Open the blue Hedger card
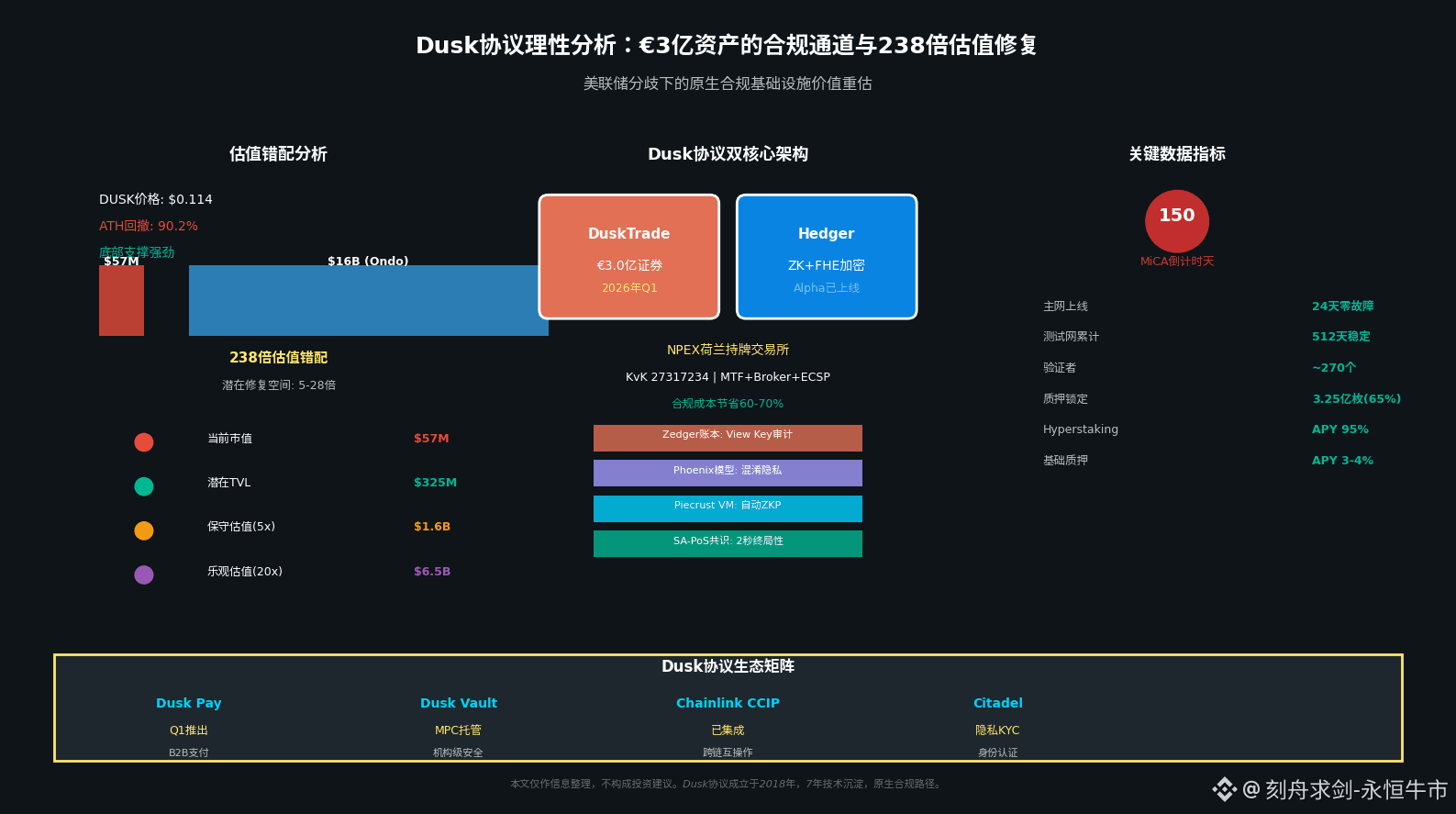The height and width of the screenshot is (814, 1456). (x=827, y=257)
